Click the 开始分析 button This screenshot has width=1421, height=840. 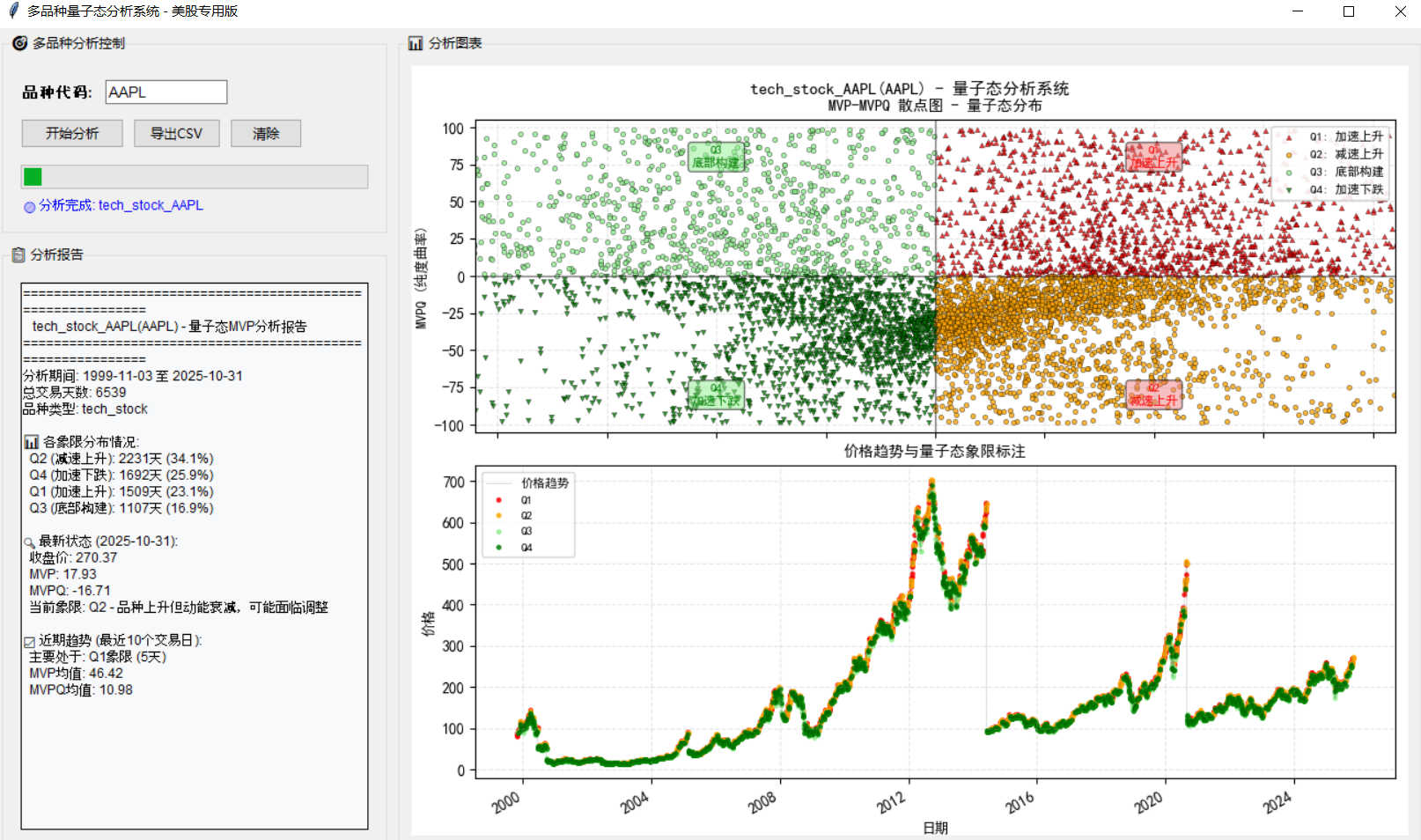[72, 133]
